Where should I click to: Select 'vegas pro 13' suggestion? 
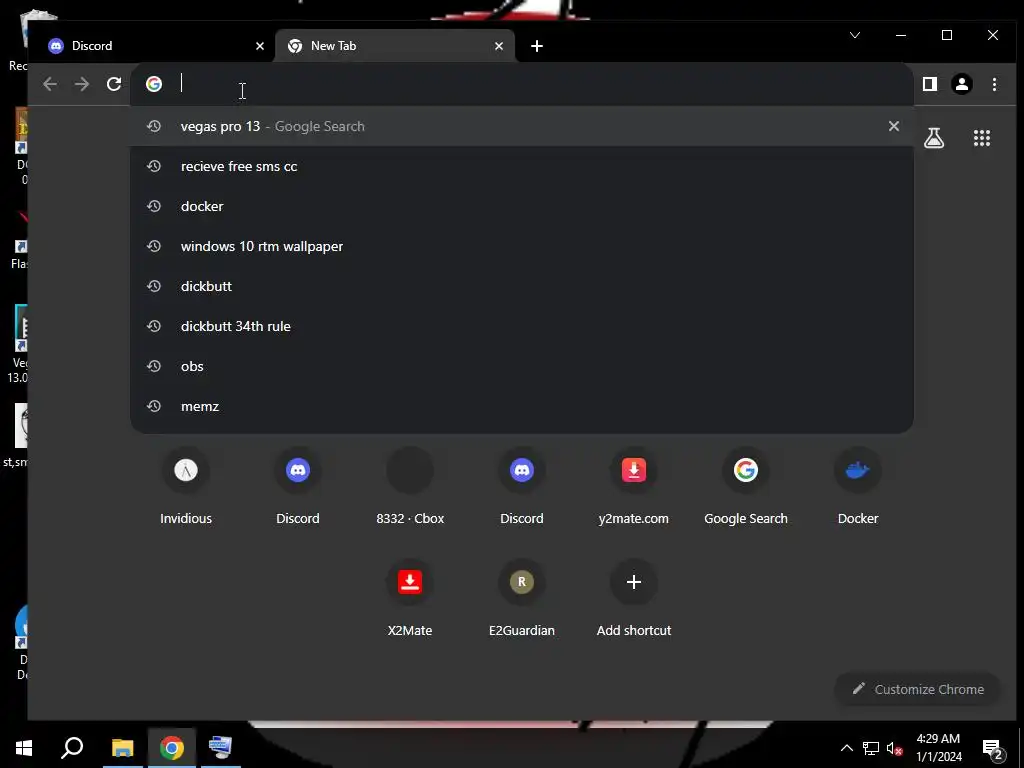click(521, 126)
